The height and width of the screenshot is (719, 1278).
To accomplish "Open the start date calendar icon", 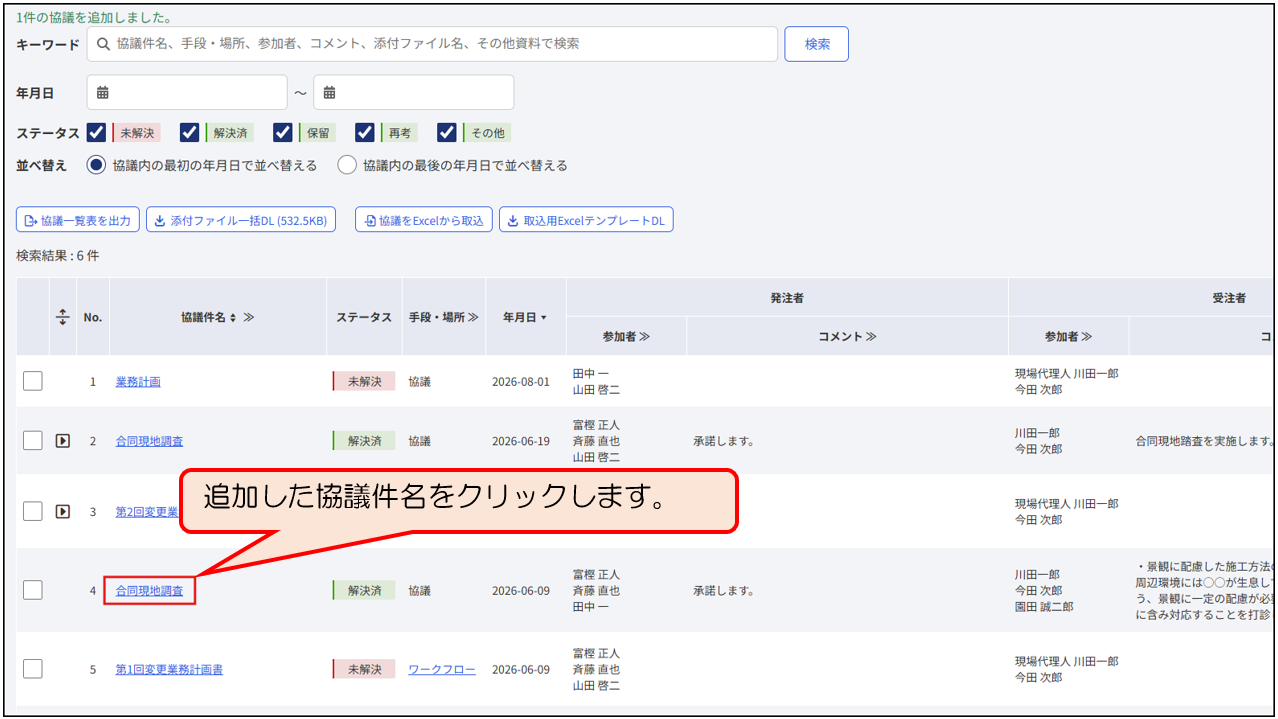I will [103, 93].
